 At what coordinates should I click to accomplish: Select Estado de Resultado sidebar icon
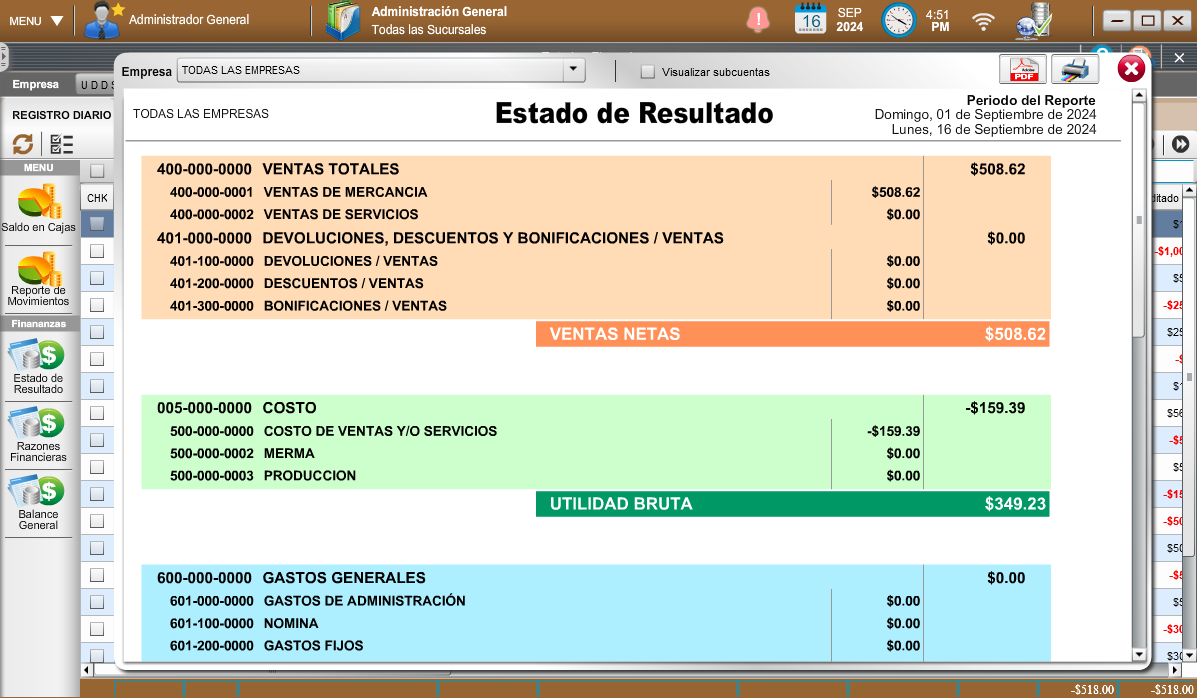(38, 366)
